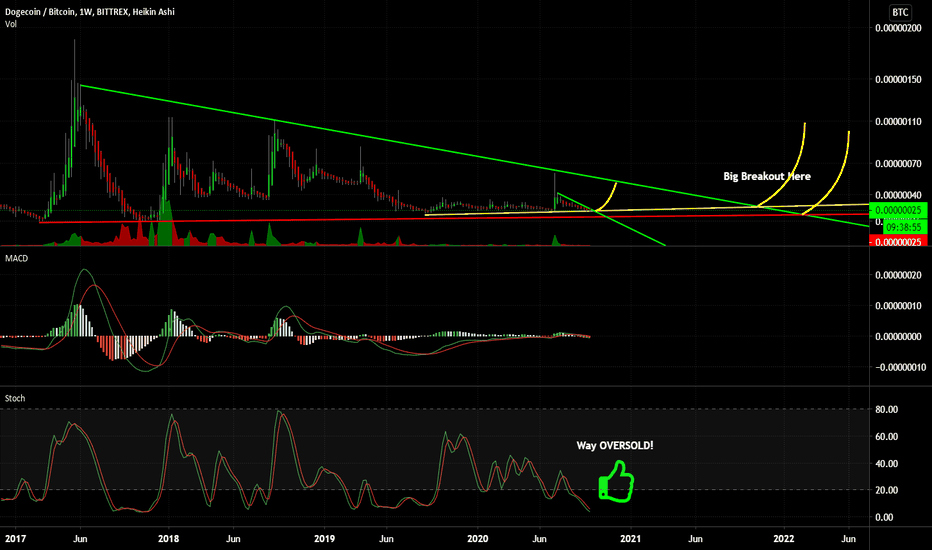This screenshot has height=550, width=932.
Task: Click the 2018 time axis label
Action: pos(169,539)
